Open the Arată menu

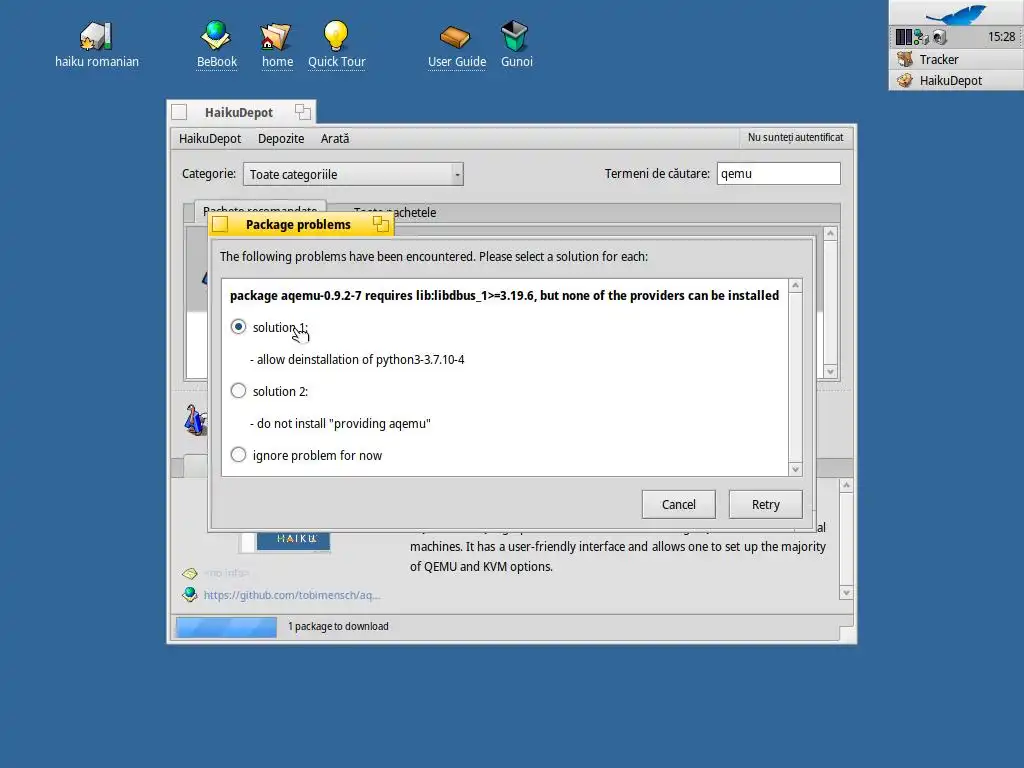point(334,138)
